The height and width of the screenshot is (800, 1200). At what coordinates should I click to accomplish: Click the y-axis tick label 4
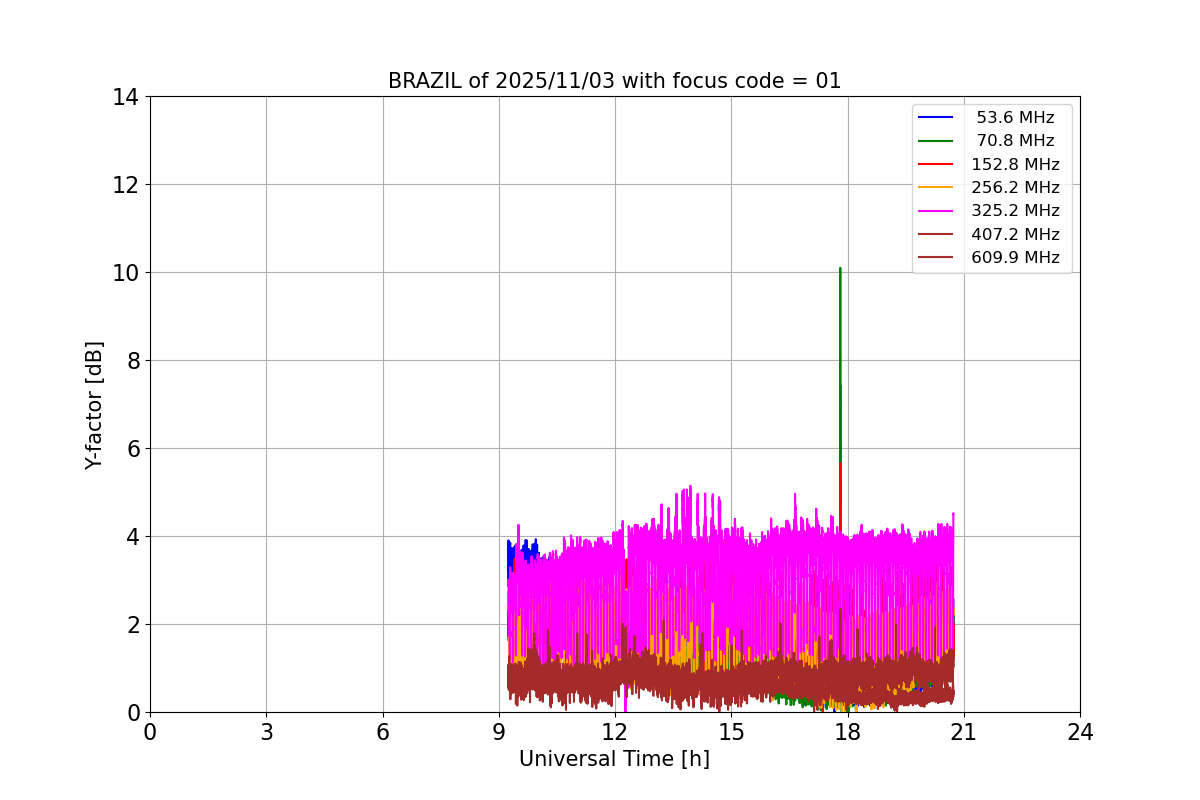point(132,537)
